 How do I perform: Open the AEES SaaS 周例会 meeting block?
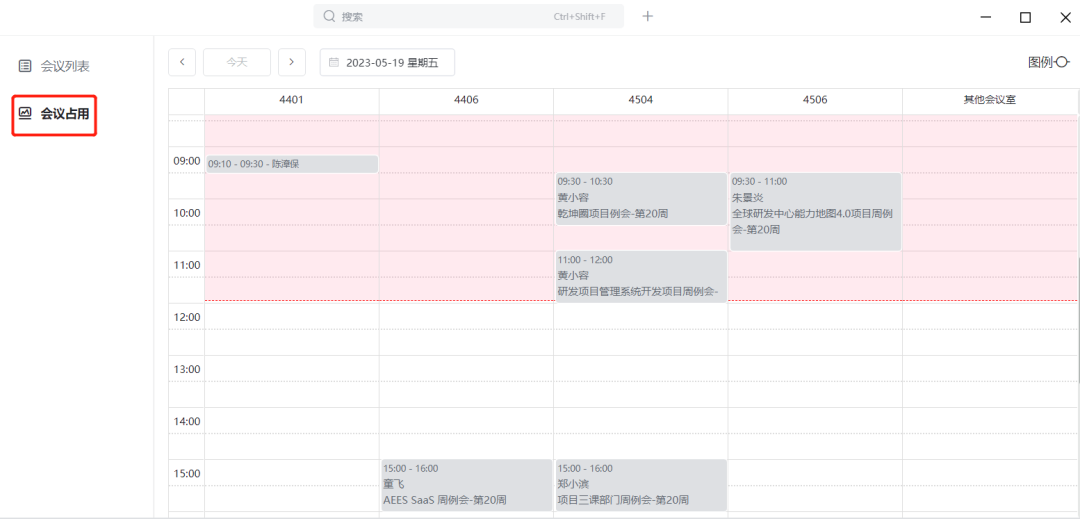pyautogui.click(x=467, y=485)
